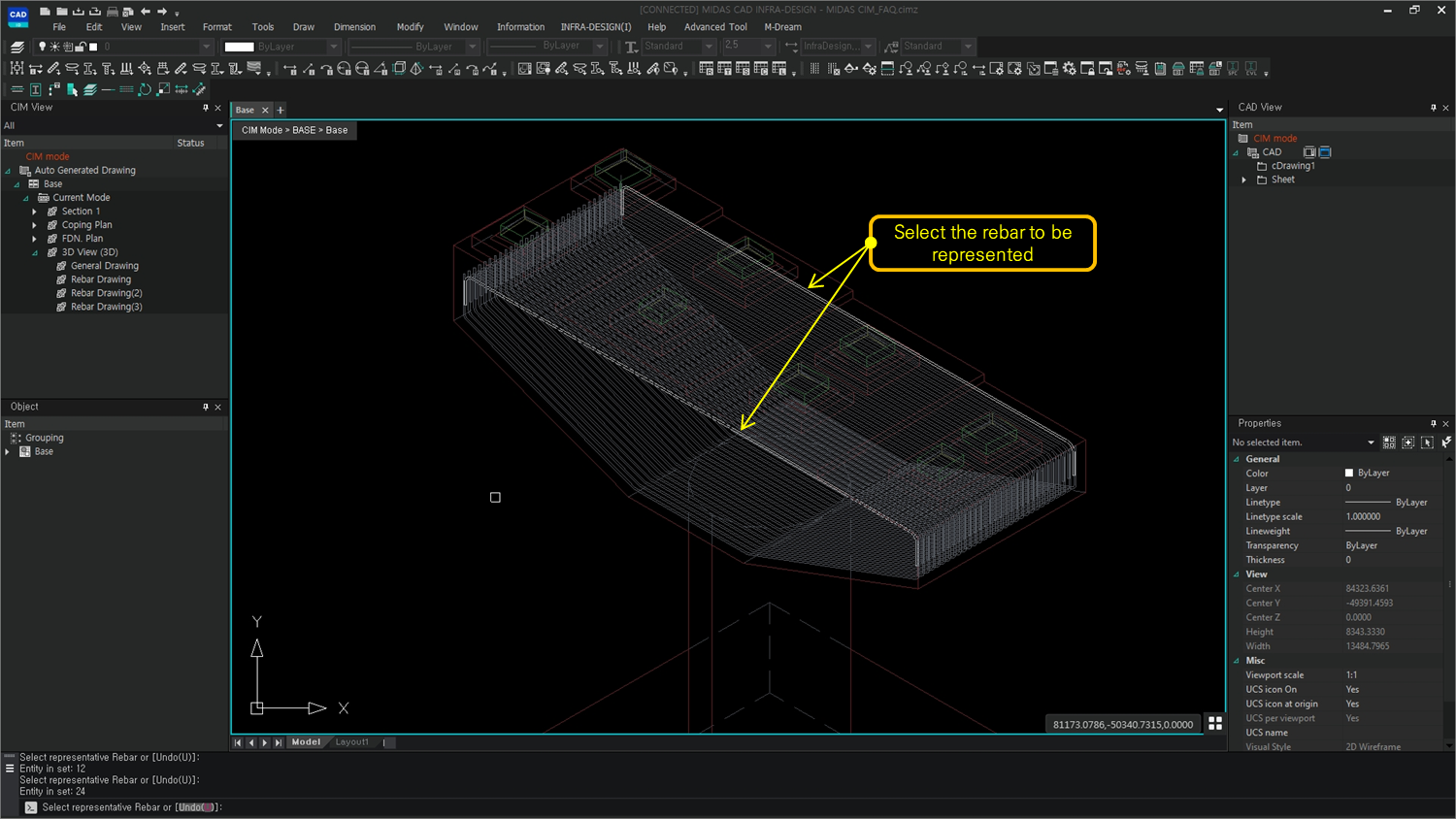Click the pin icon on the Properties panel

(1433, 423)
